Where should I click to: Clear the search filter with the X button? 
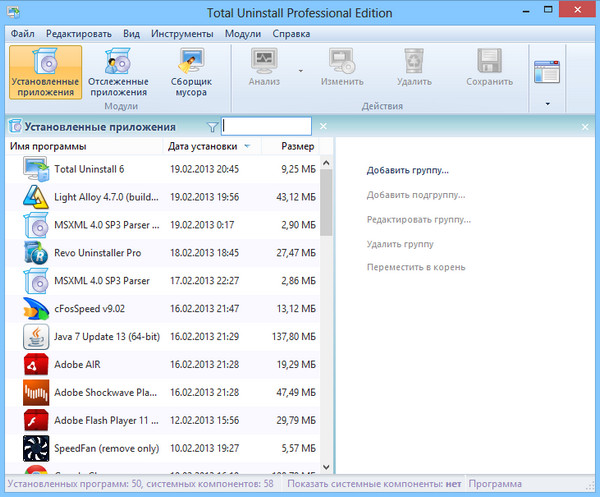pos(323,126)
